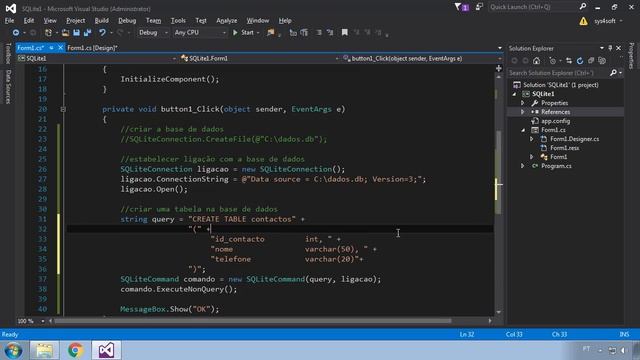Expand the References node arrow

[x=522, y=112]
